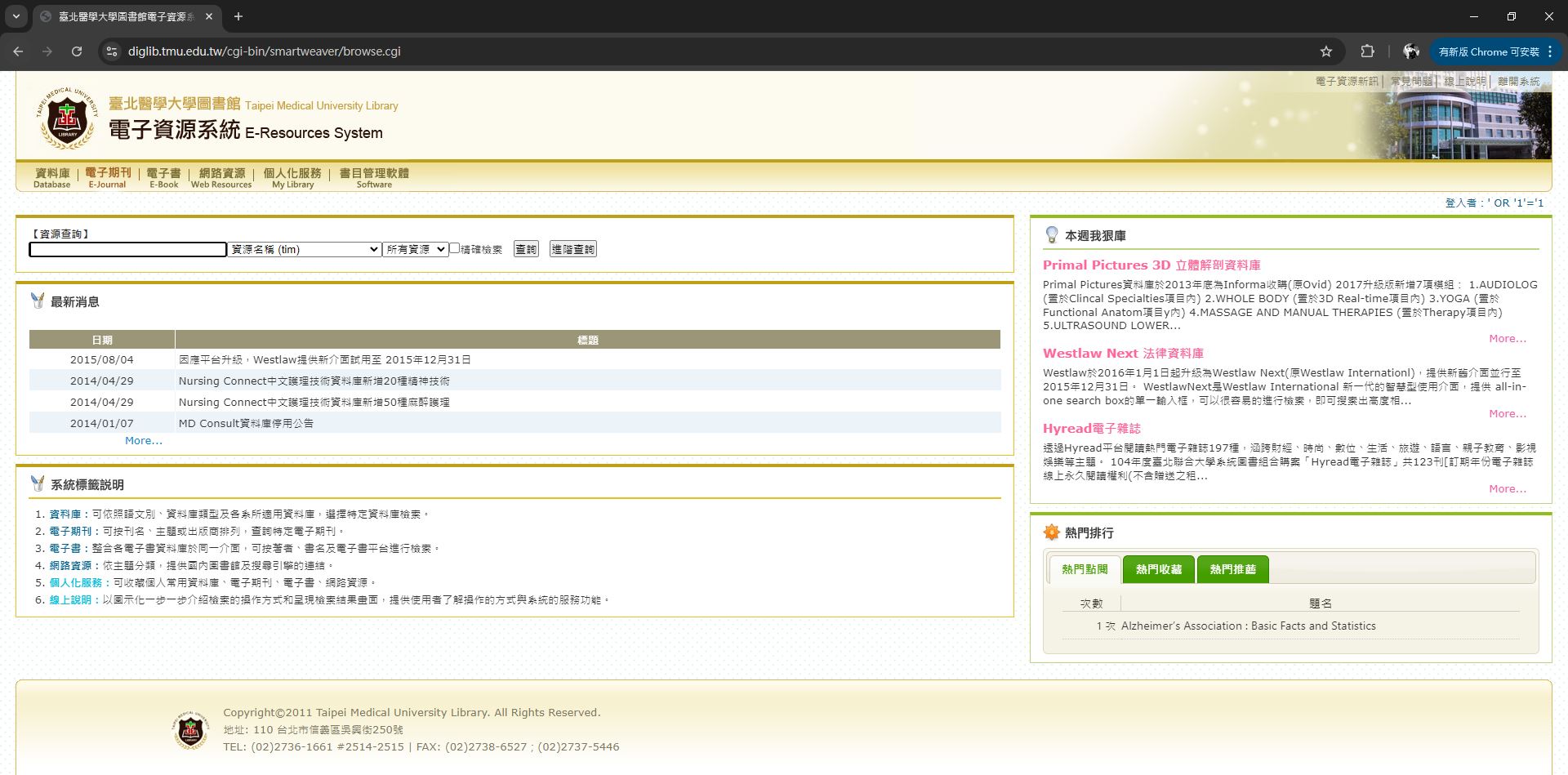Open the Hyread電子雜誌 title link

1092,429
